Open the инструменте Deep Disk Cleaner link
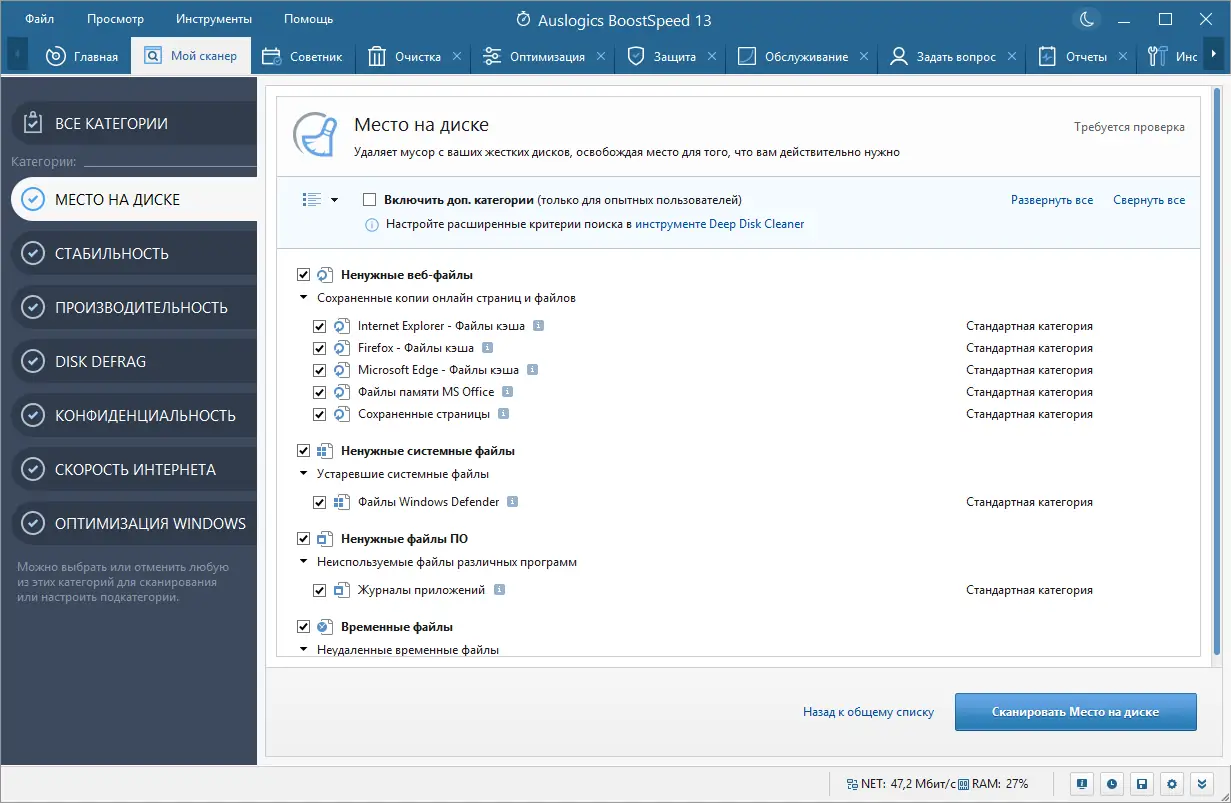 coord(719,224)
